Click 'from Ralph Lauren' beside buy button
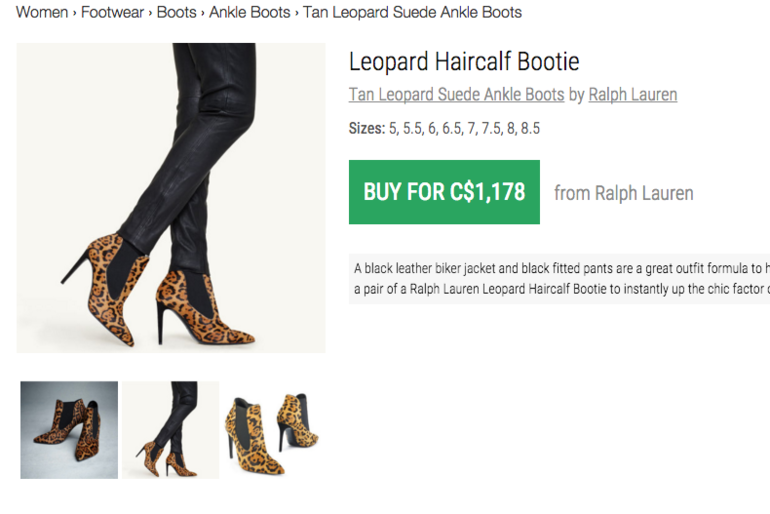This screenshot has width=770, height=514. tap(623, 193)
